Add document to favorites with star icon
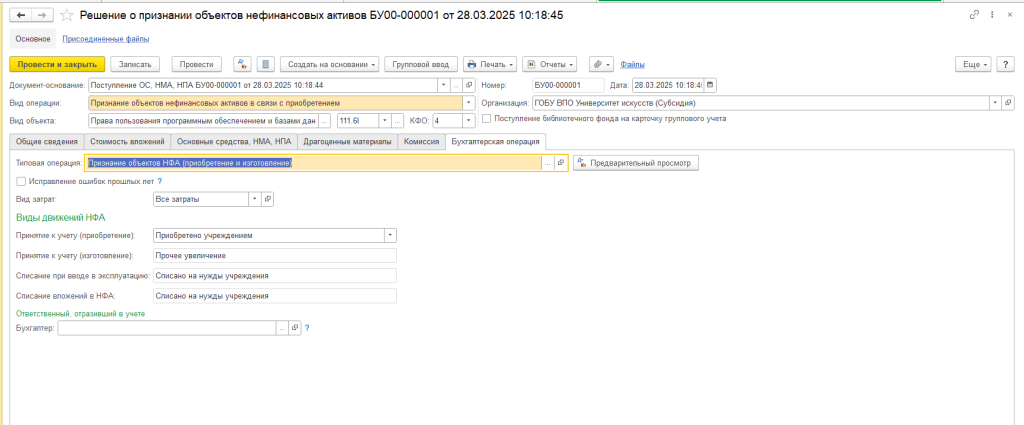The height and width of the screenshot is (425, 1024). 67,15
